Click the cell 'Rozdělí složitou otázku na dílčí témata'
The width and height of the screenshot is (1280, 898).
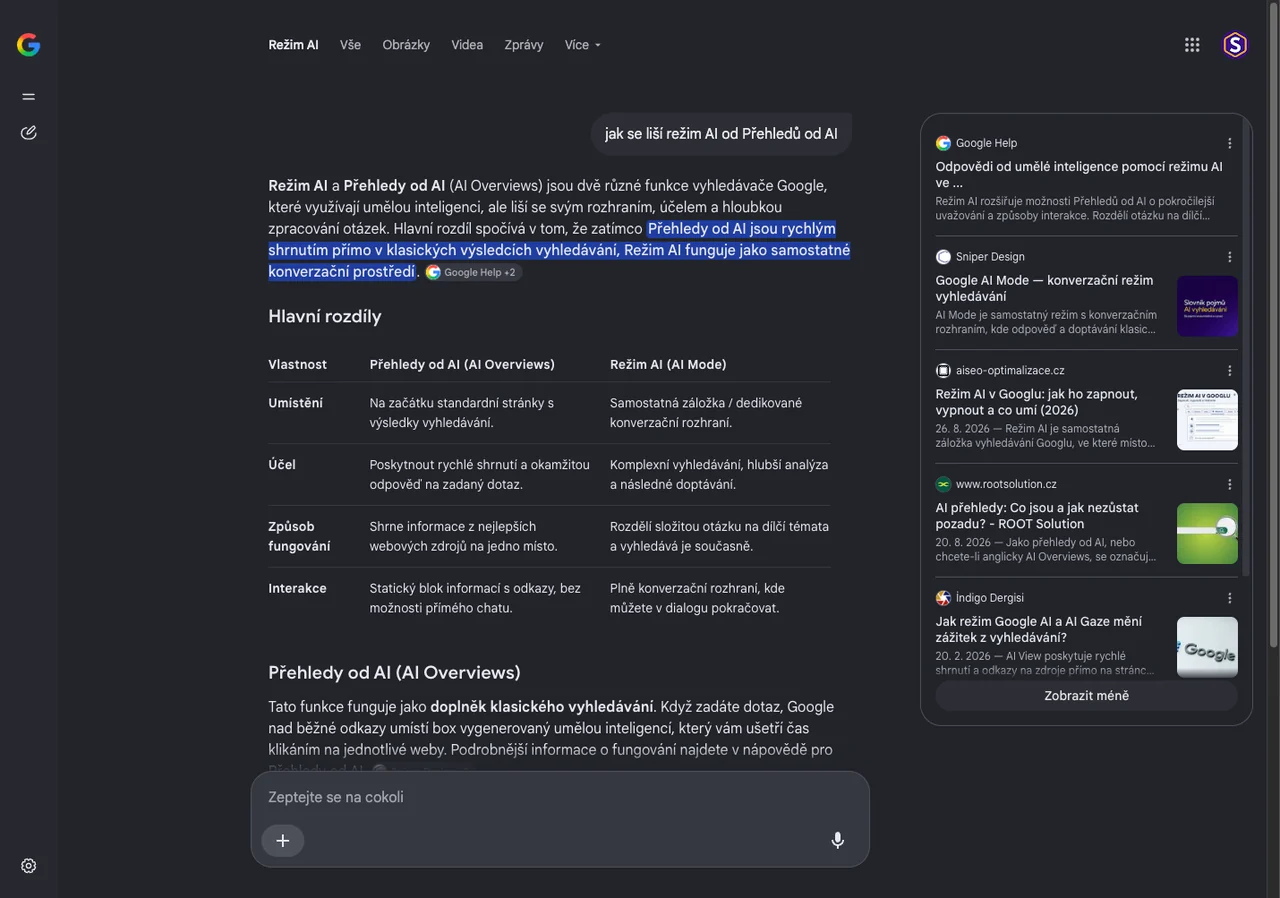coord(719,536)
